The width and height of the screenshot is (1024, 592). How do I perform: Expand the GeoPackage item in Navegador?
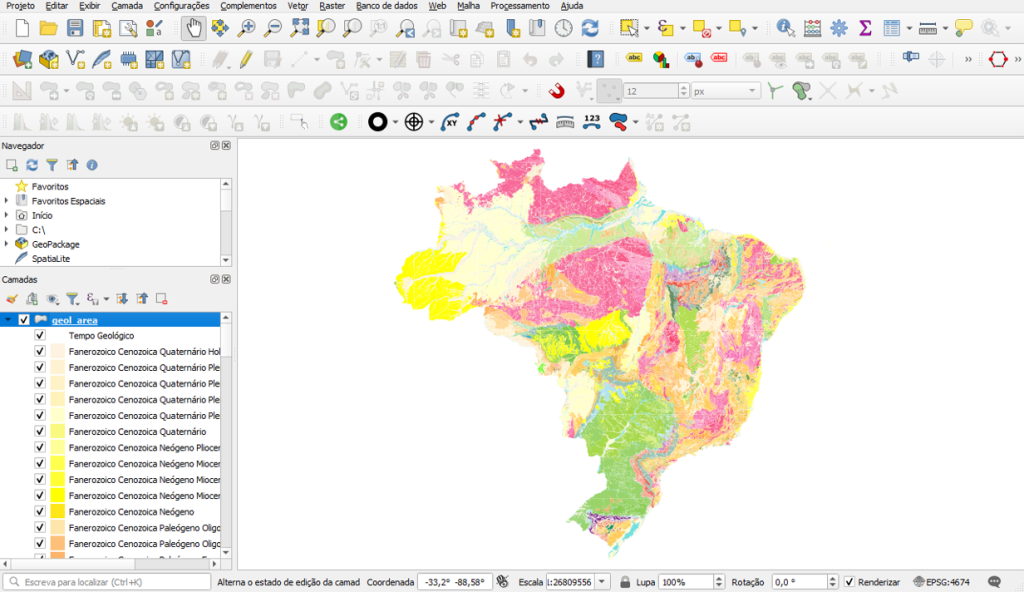click(x=7, y=244)
